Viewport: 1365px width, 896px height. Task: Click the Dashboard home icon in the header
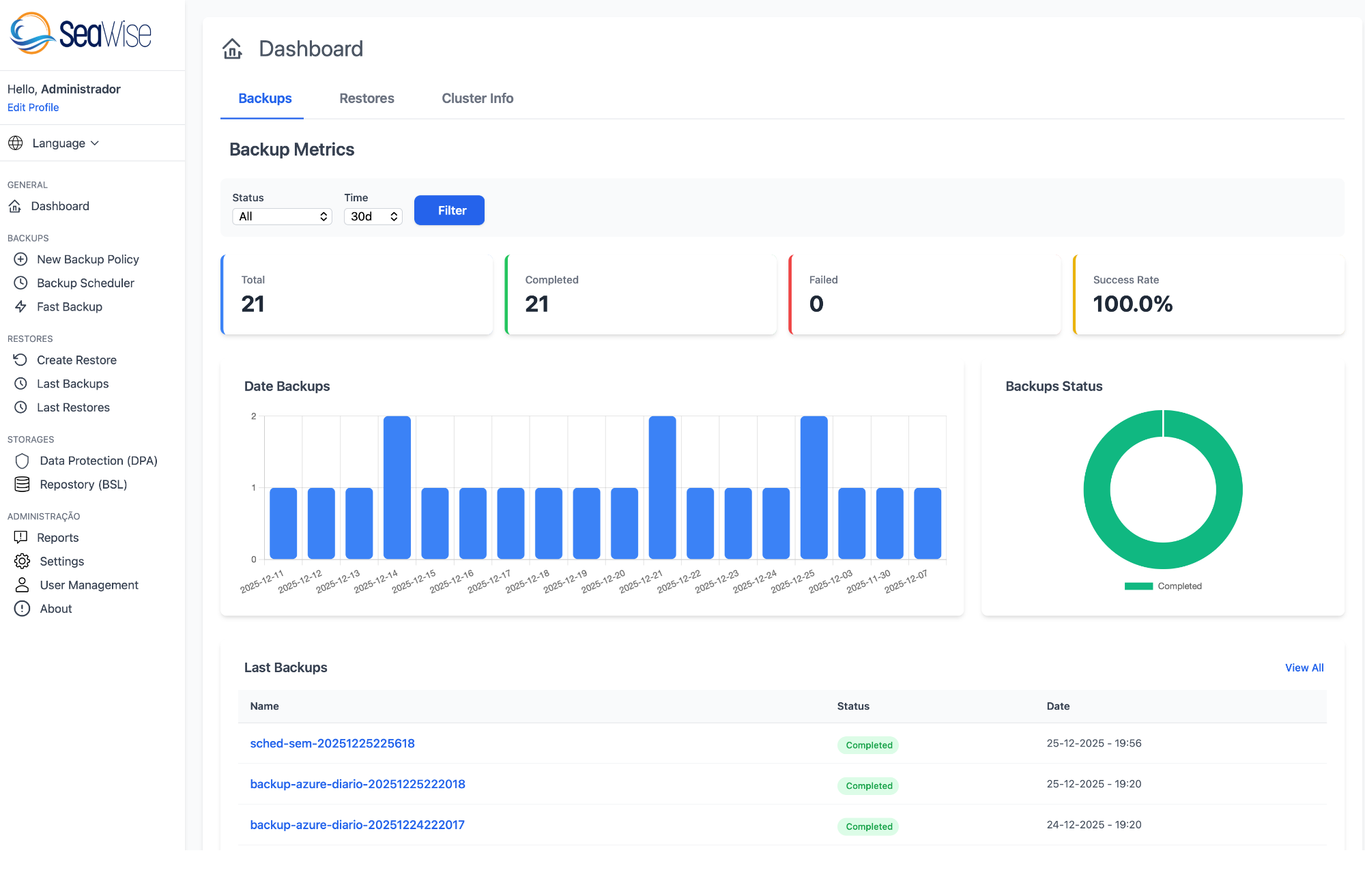[x=232, y=48]
